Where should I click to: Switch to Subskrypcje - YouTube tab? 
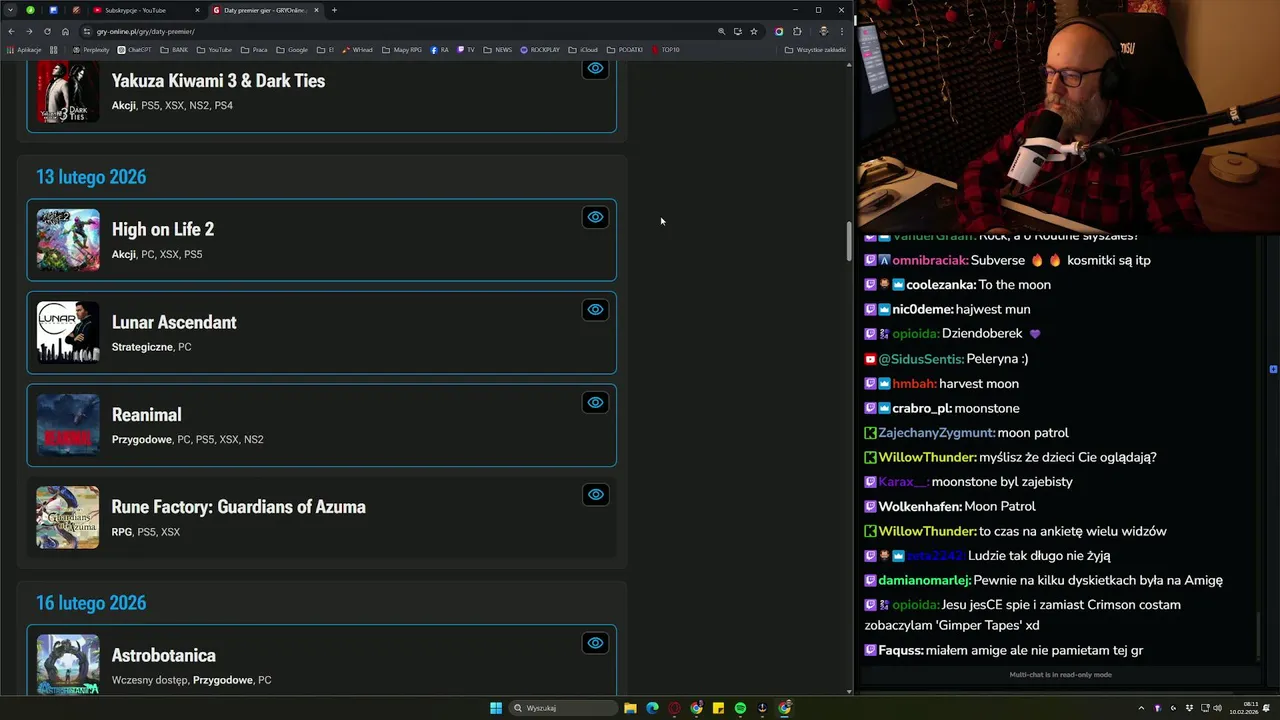(145, 10)
